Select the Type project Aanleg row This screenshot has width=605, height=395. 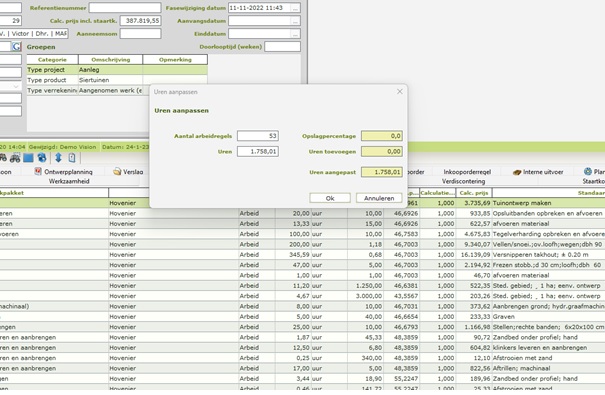tap(117, 70)
